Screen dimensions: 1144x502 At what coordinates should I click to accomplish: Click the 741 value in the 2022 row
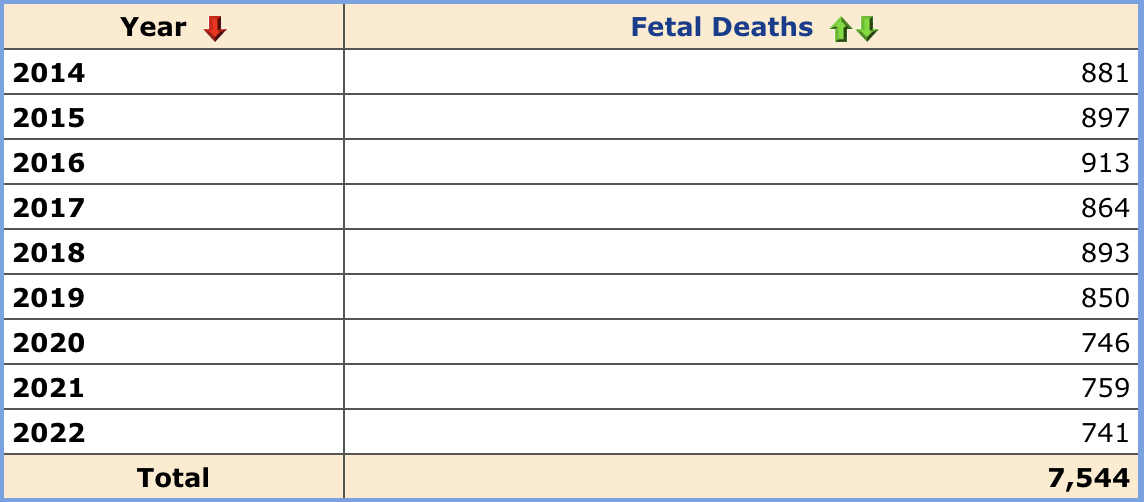point(1105,433)
